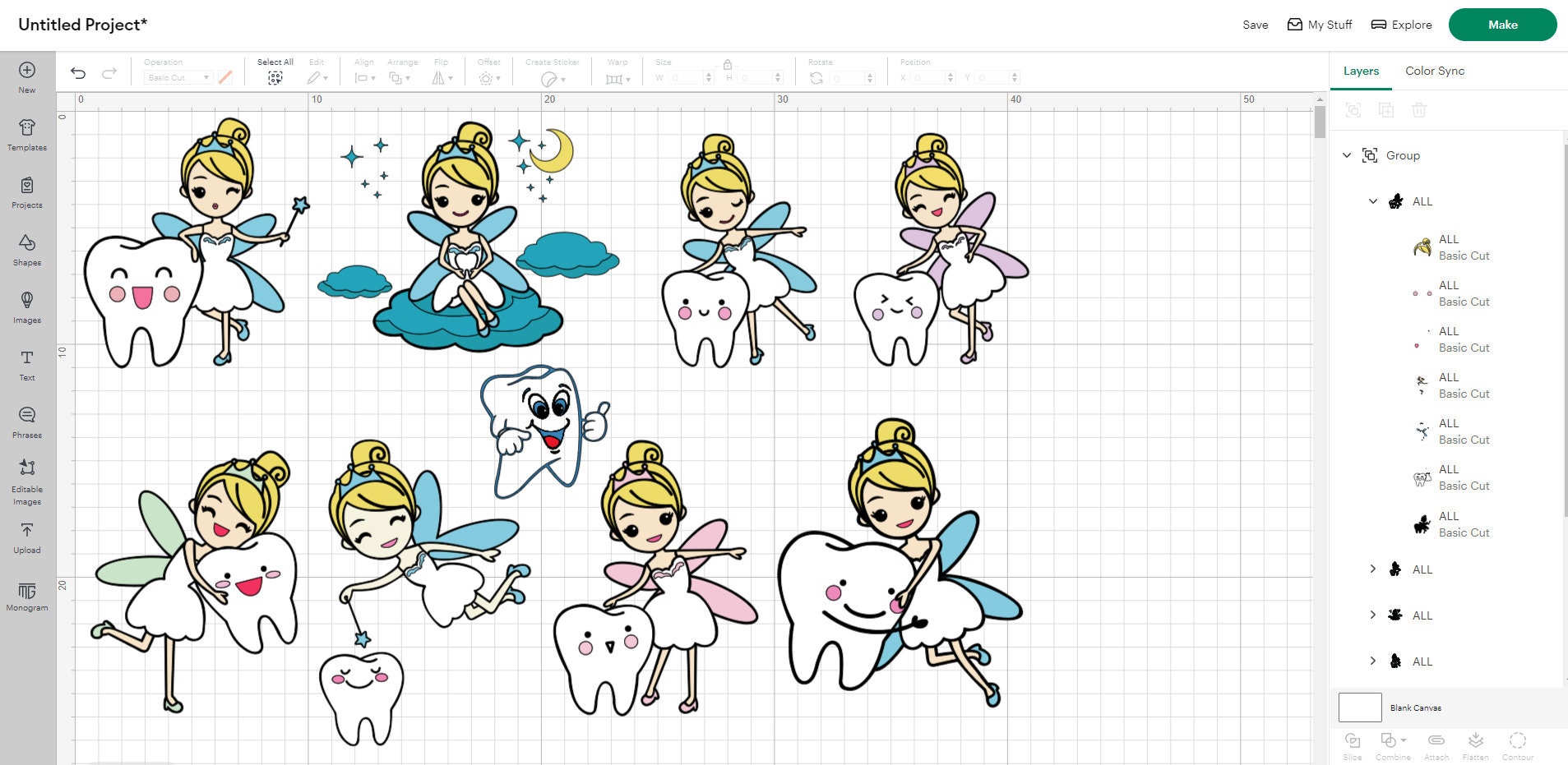Click the Flatten icon

click(1477, 744)
